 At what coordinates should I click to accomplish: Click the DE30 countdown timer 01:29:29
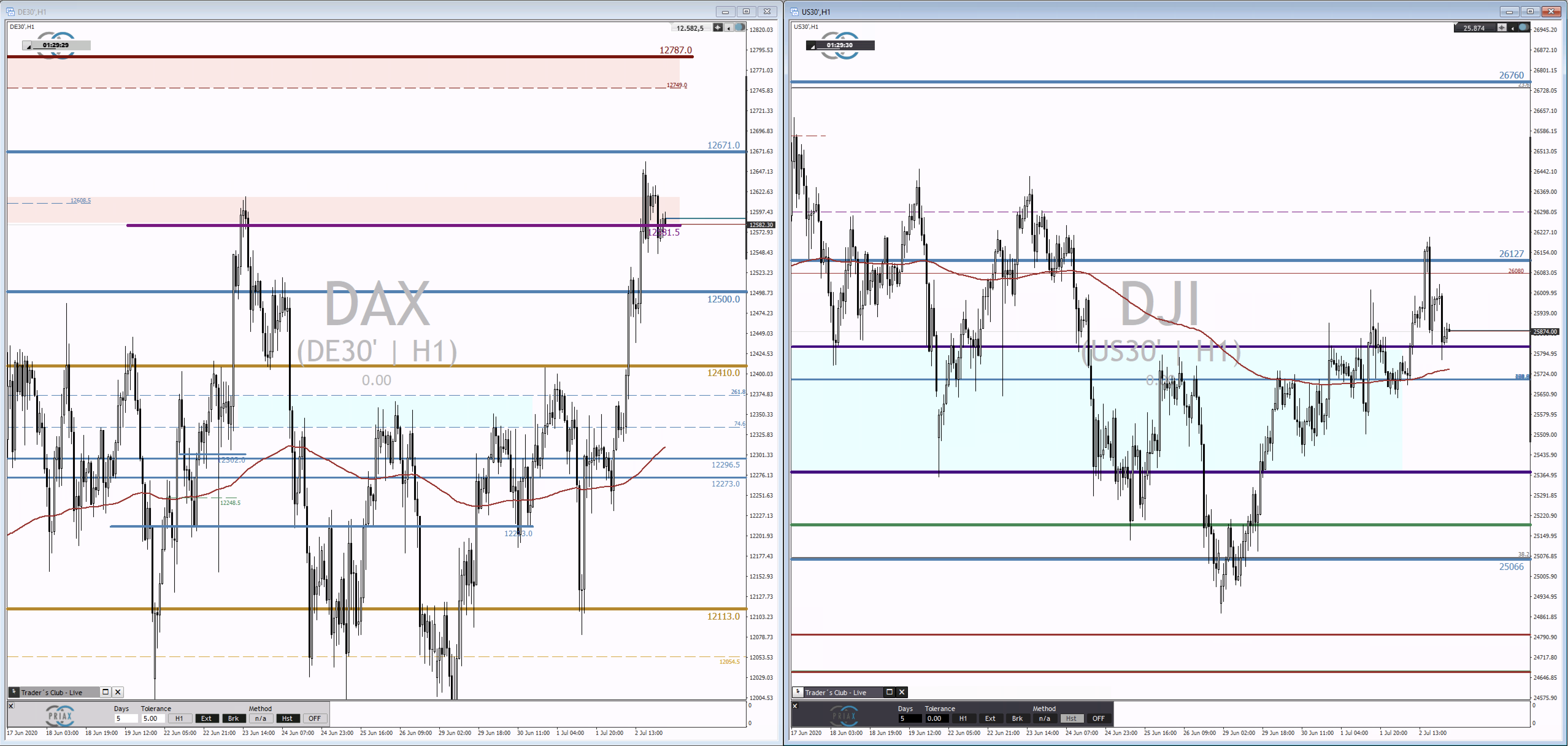[x=56, y=45]
